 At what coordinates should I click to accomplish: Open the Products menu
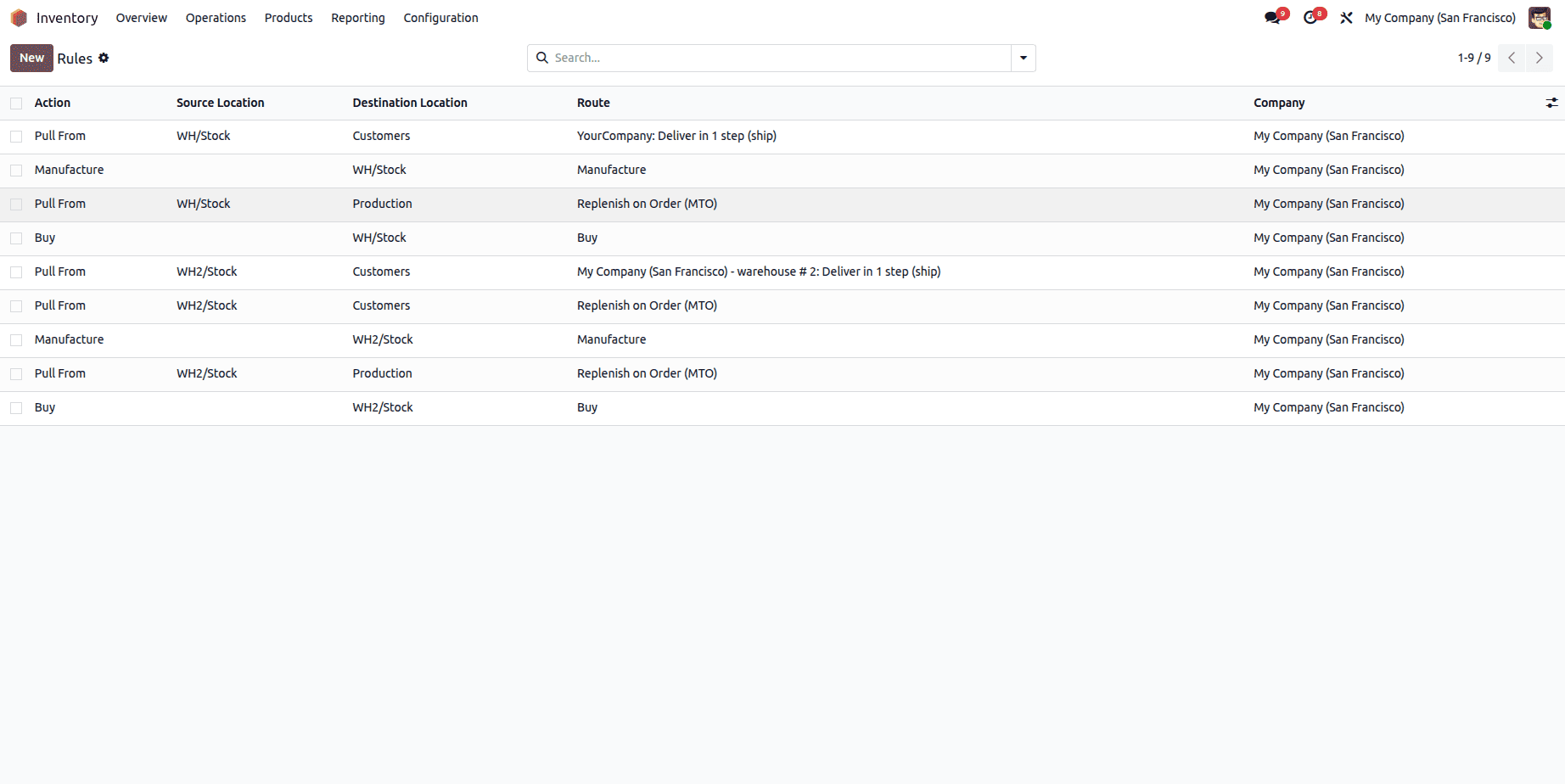coord(289,18)
